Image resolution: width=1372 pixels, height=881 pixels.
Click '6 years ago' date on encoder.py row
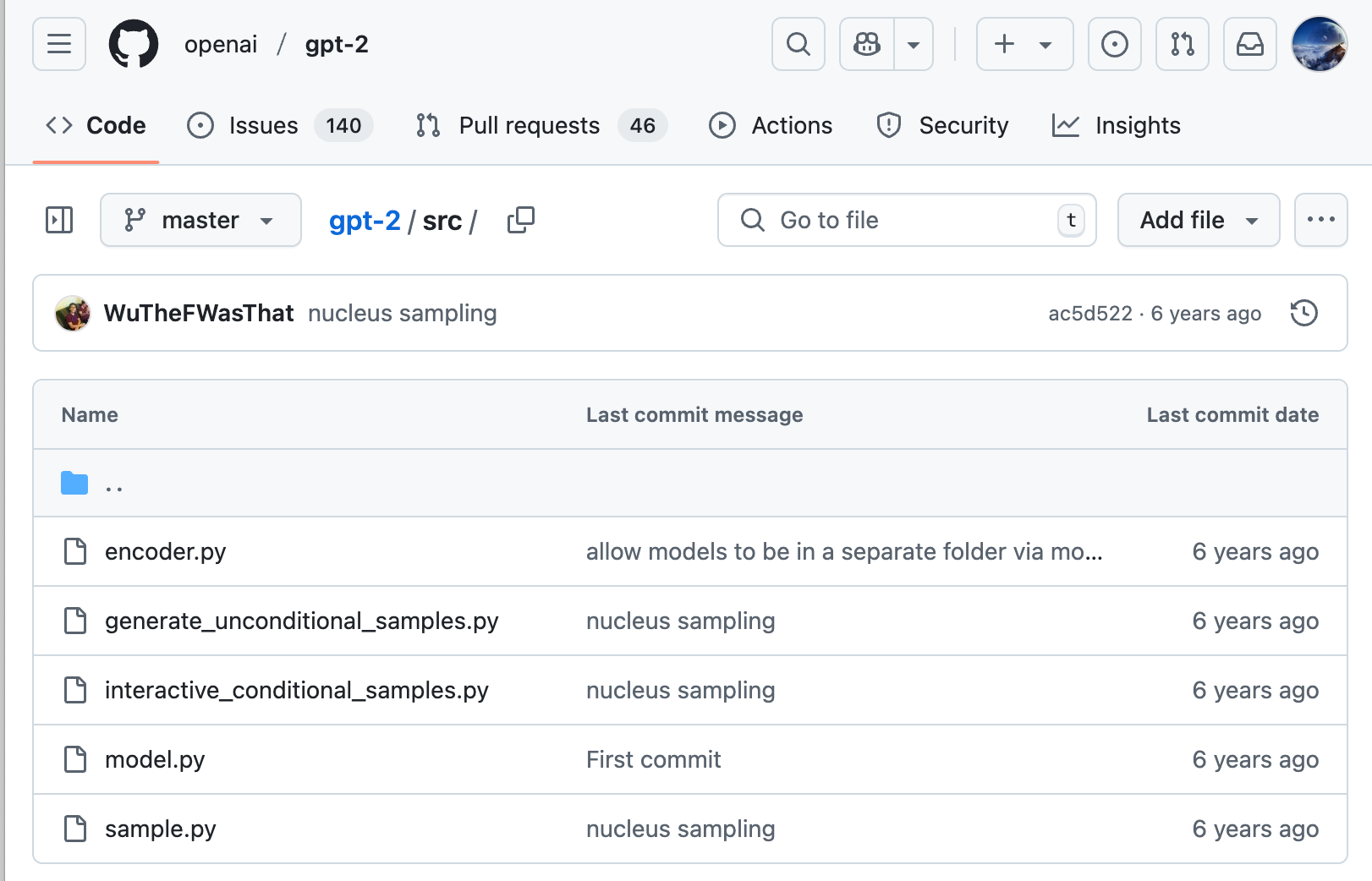pyautogui.click(x=1255, y=551)
